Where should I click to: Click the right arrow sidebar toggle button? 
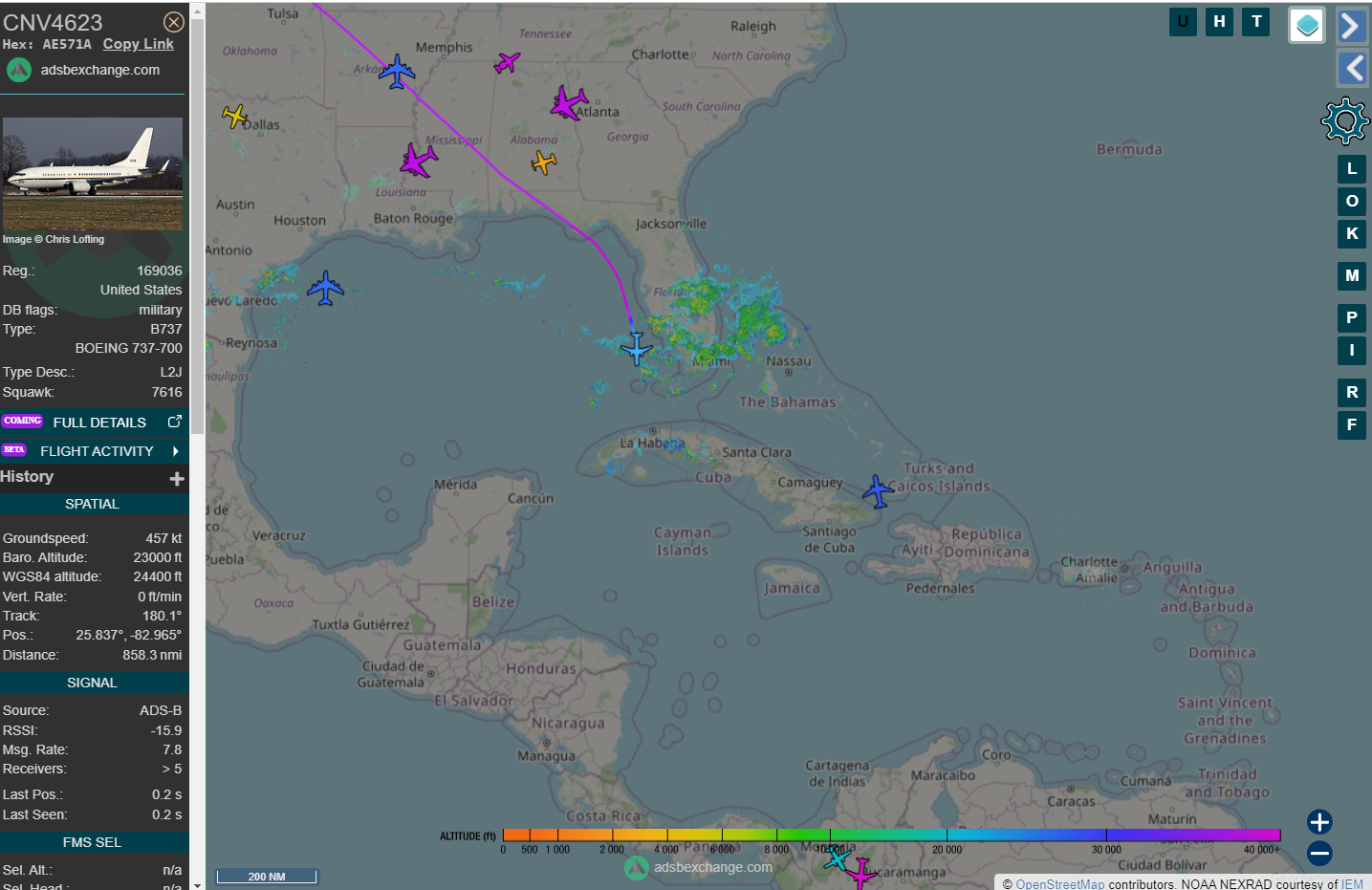[1352, 26]
